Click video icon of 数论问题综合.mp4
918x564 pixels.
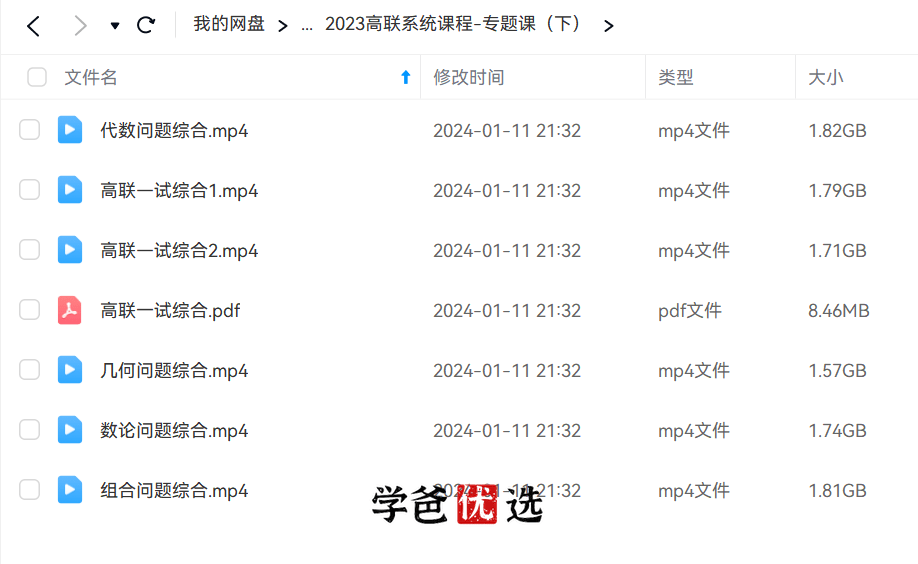point(70,430)
